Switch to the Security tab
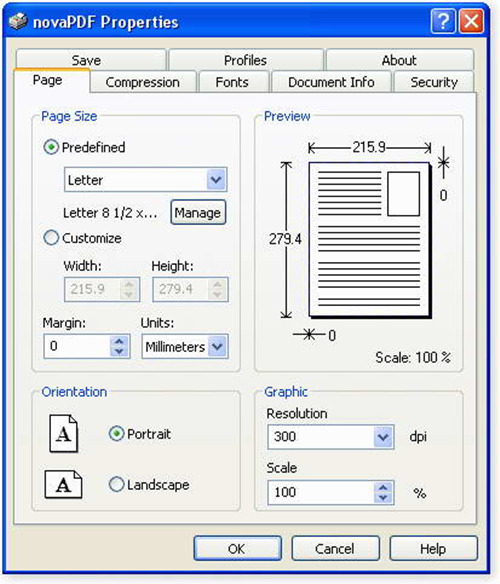Image resolution: width=500 pixels, height=584 pixels. (434, 82)
